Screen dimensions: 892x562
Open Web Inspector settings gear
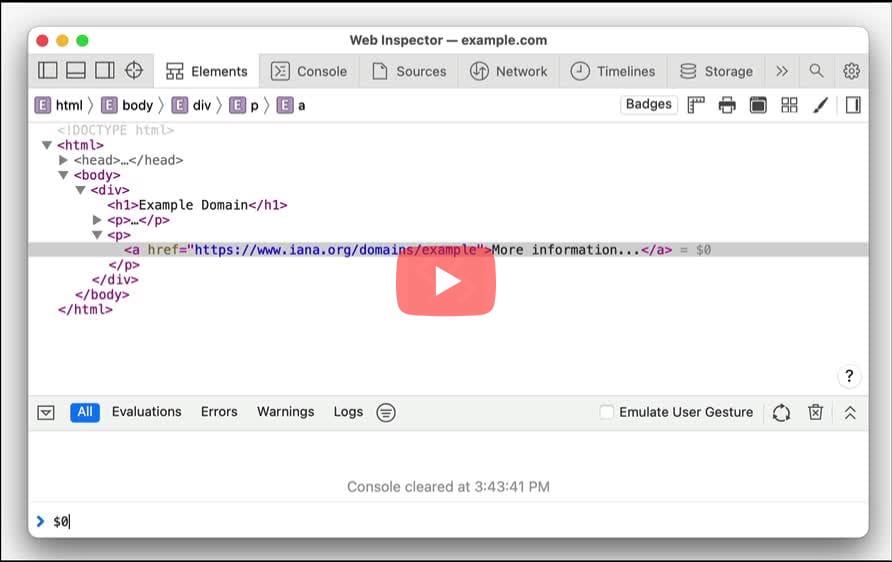coord(851,71)
